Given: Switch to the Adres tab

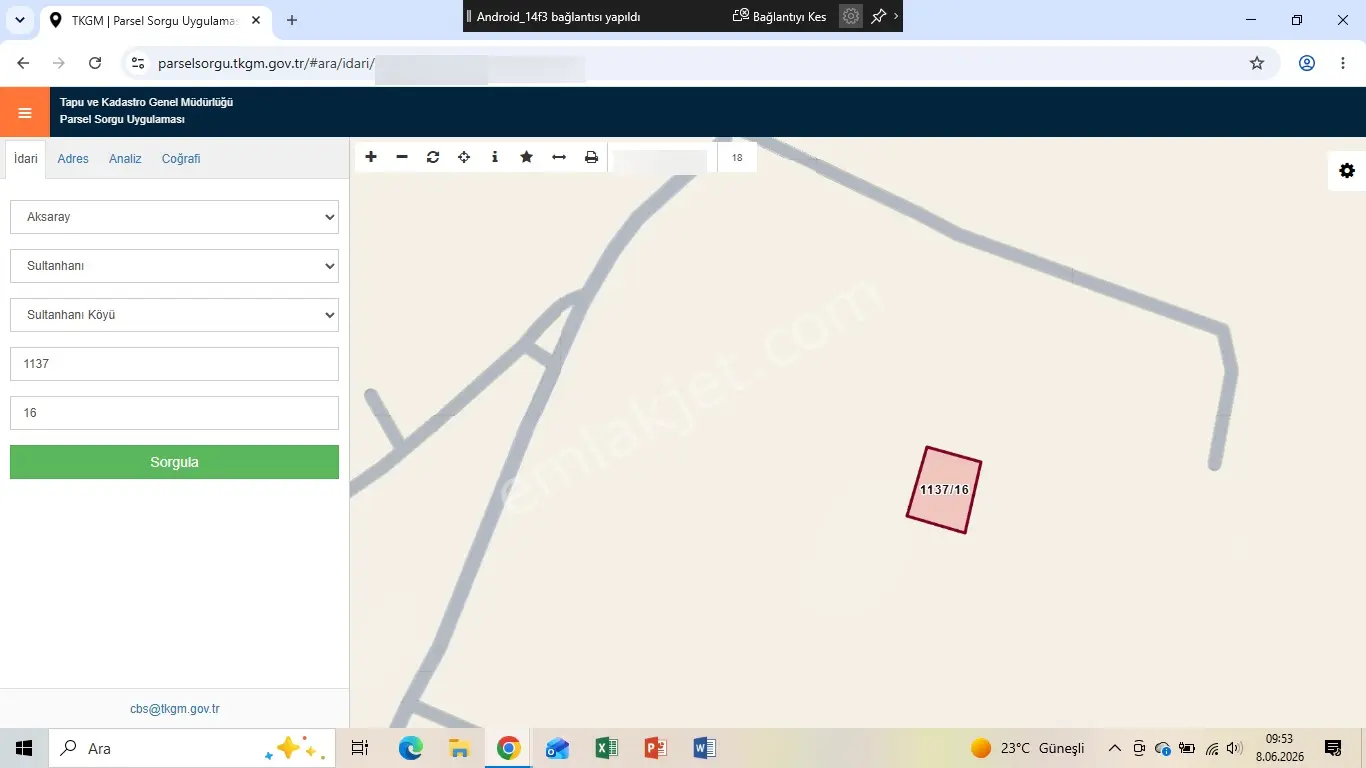Looking at the screenshot, I should tap(73, 159).
